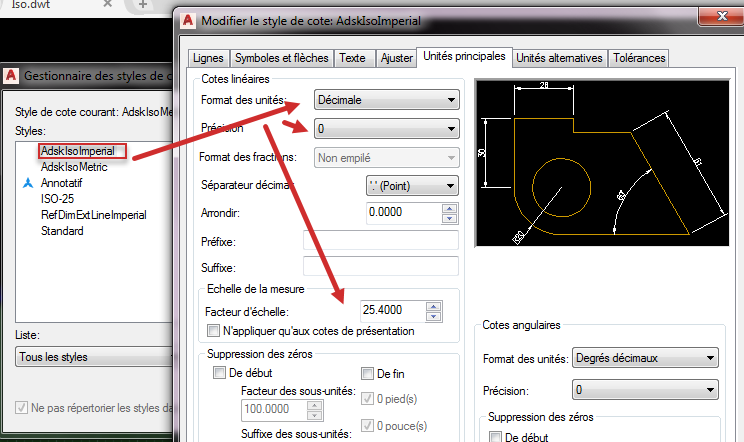The width and height of the screenshot is (744, 442).
Task: Decrease Facteur des sous-unités with down arrow
Action: 315,416
